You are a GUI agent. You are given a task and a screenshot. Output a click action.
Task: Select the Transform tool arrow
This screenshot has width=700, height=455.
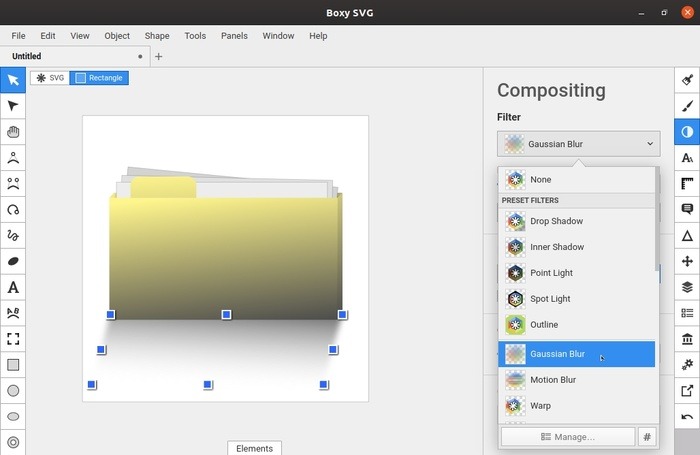pos(13,80)
